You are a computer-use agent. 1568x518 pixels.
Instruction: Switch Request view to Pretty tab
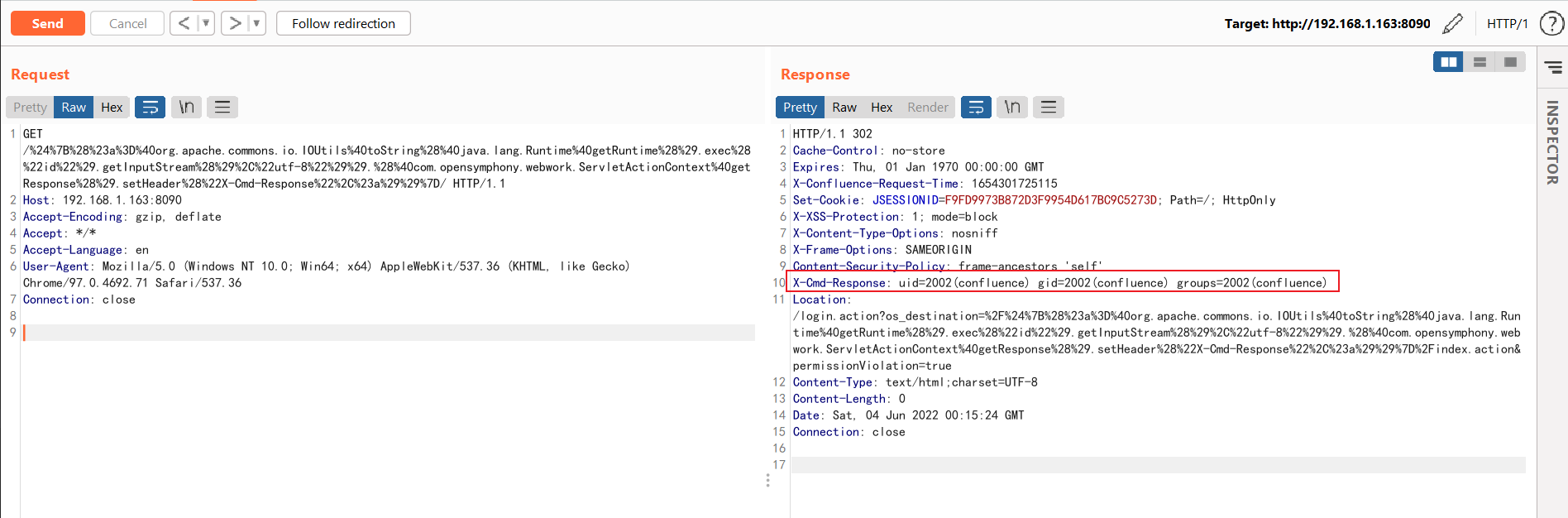click(x=30, y=107)
